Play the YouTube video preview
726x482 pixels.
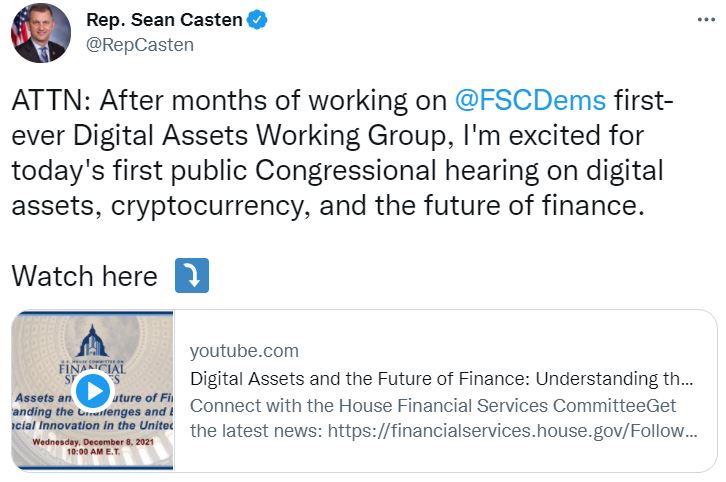point(92,390)
